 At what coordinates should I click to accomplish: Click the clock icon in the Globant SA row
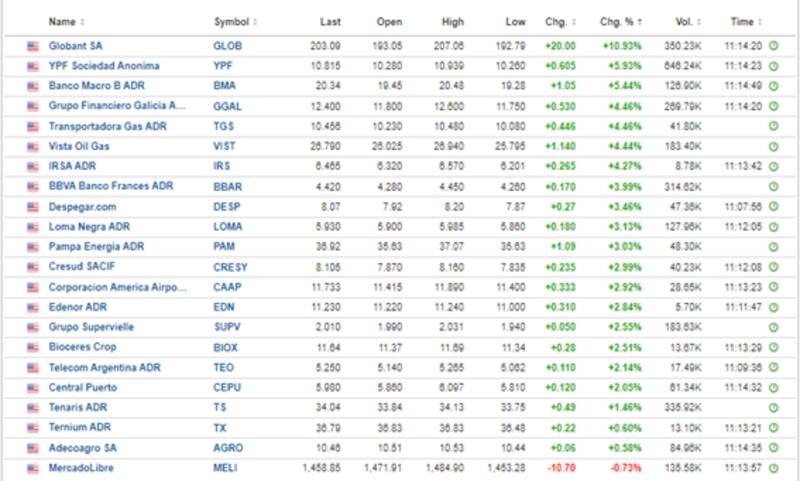[773, 46]
